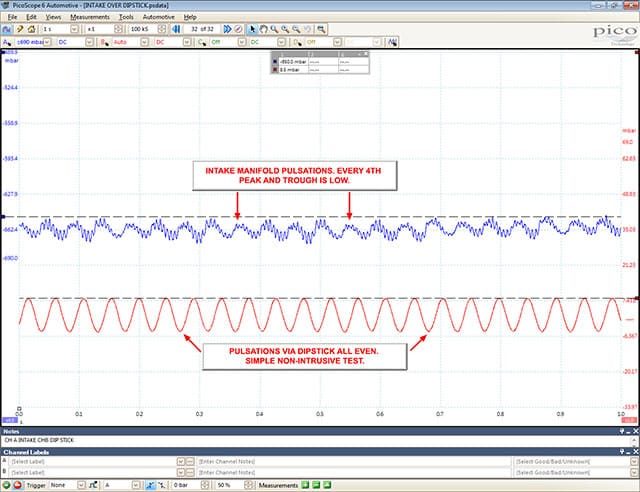Adjust the 100 kS samples stepper
Viewport: 640px width, 492px height.
(162, 29)
